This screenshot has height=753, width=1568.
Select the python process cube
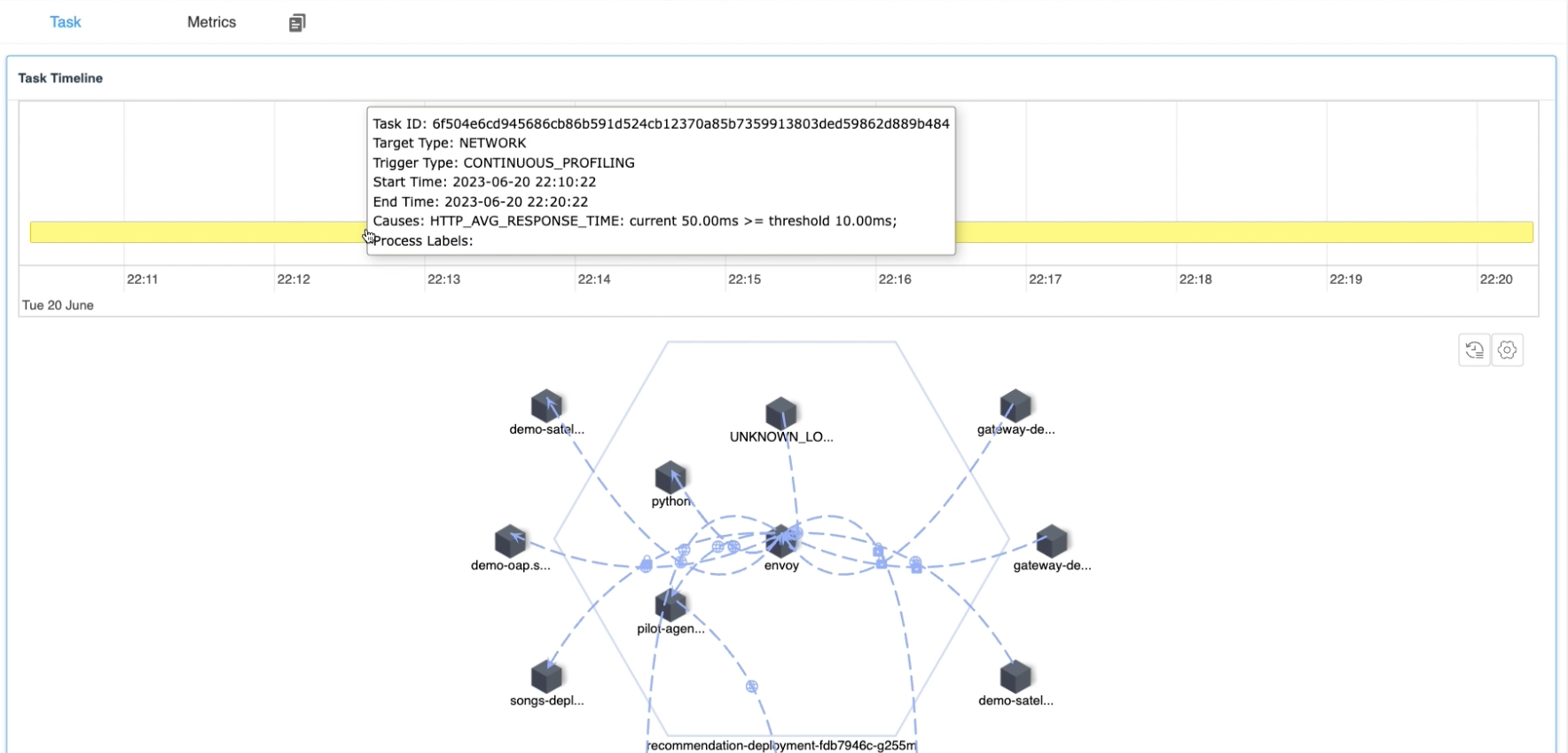670,478
